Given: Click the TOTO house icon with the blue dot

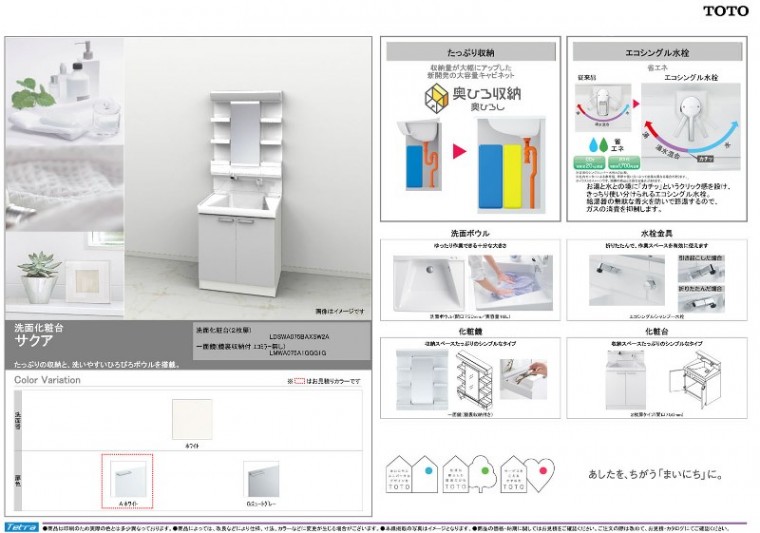Looking at the screenshot, I should (x=412, y=474).
